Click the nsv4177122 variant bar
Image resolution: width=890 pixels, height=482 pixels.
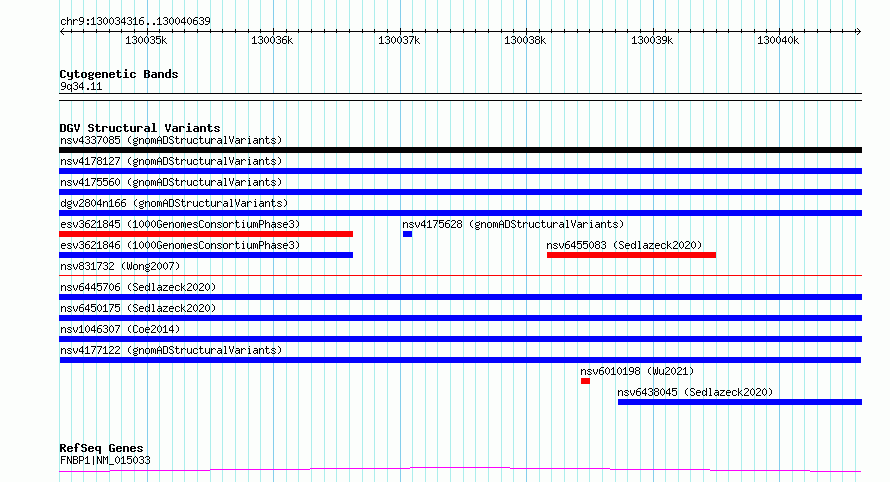460,360
